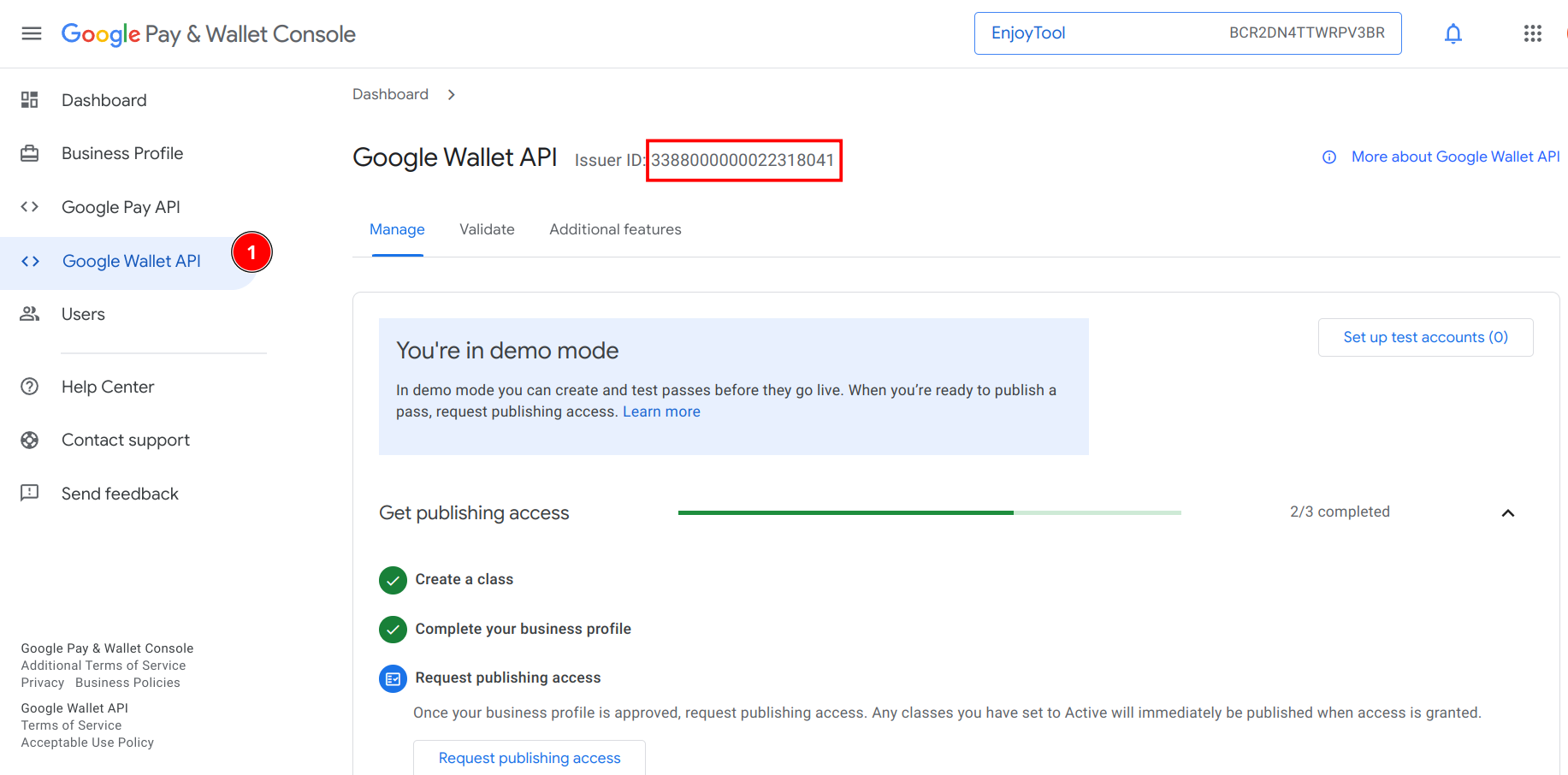Collapse the Get publishing access section
Screen dimensions: 1568x775
pyautogui.click(x=1508, y=513)
